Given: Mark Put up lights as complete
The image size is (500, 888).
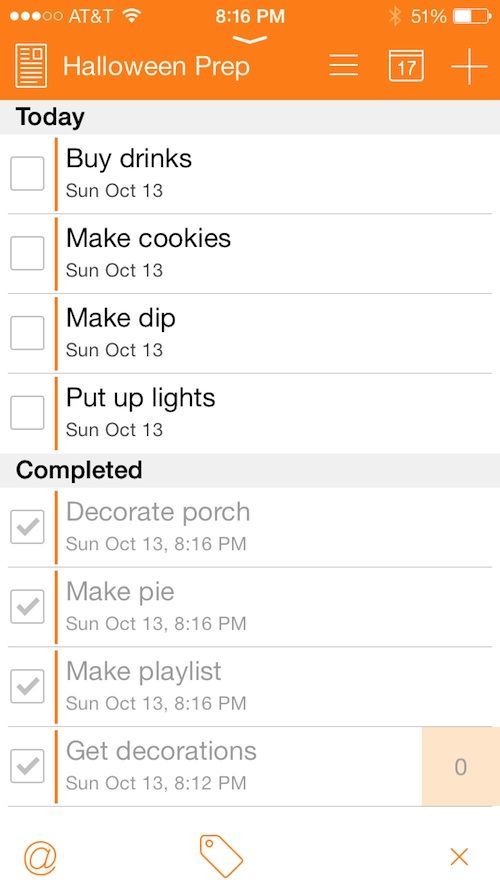Looking at the screenshot, I should tap(27, 413).
